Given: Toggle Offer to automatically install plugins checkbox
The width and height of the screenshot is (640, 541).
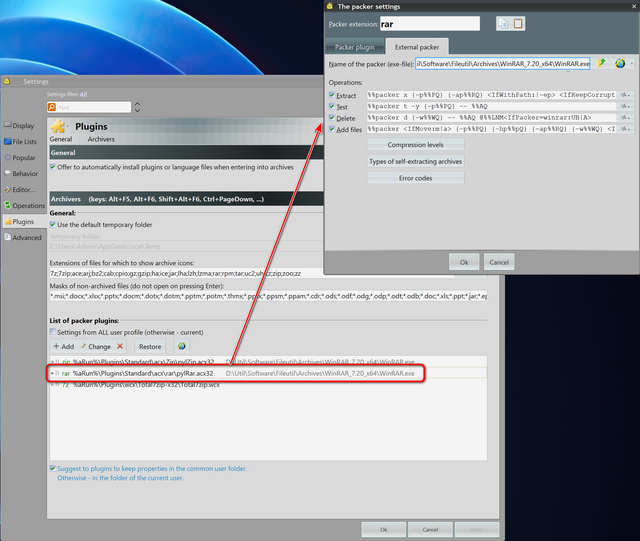Looking at the screenshot, I should click(53, 167).
